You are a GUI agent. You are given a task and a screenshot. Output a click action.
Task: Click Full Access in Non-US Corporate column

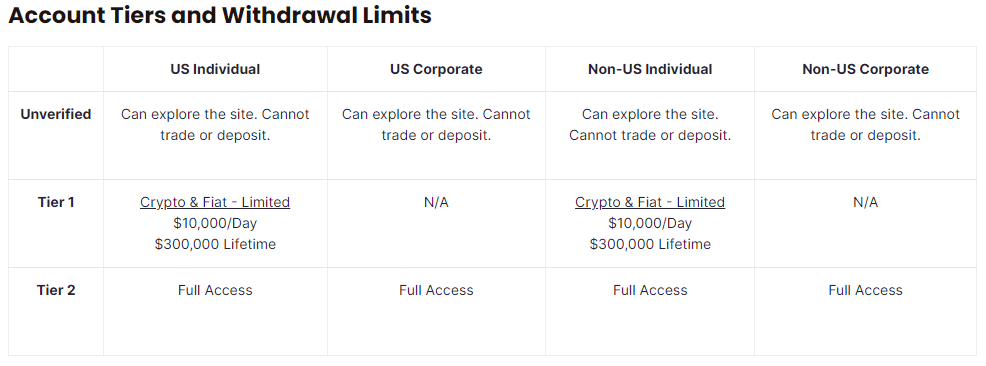pos(865,291)
